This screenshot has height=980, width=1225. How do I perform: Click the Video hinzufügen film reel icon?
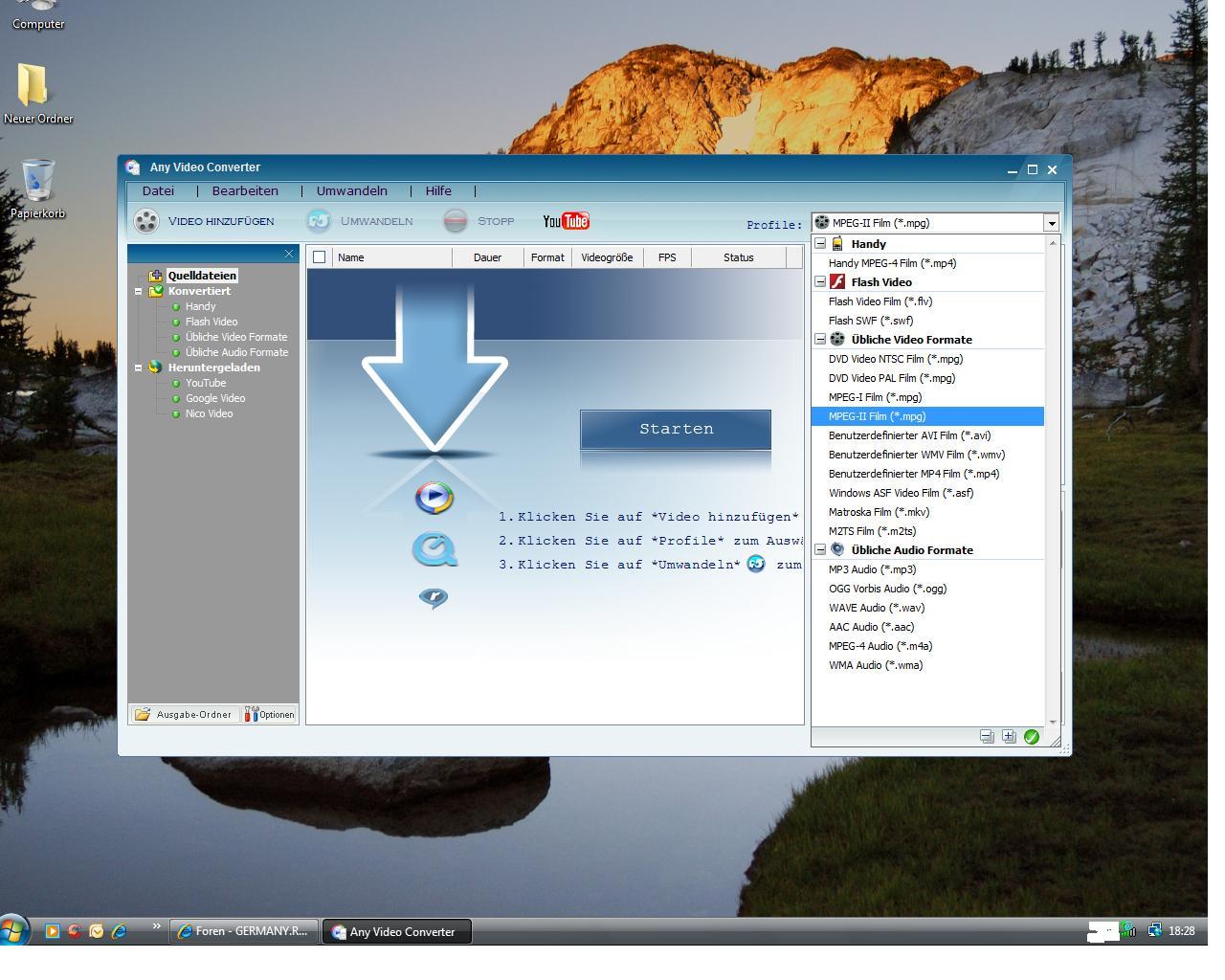click(146, 221)
